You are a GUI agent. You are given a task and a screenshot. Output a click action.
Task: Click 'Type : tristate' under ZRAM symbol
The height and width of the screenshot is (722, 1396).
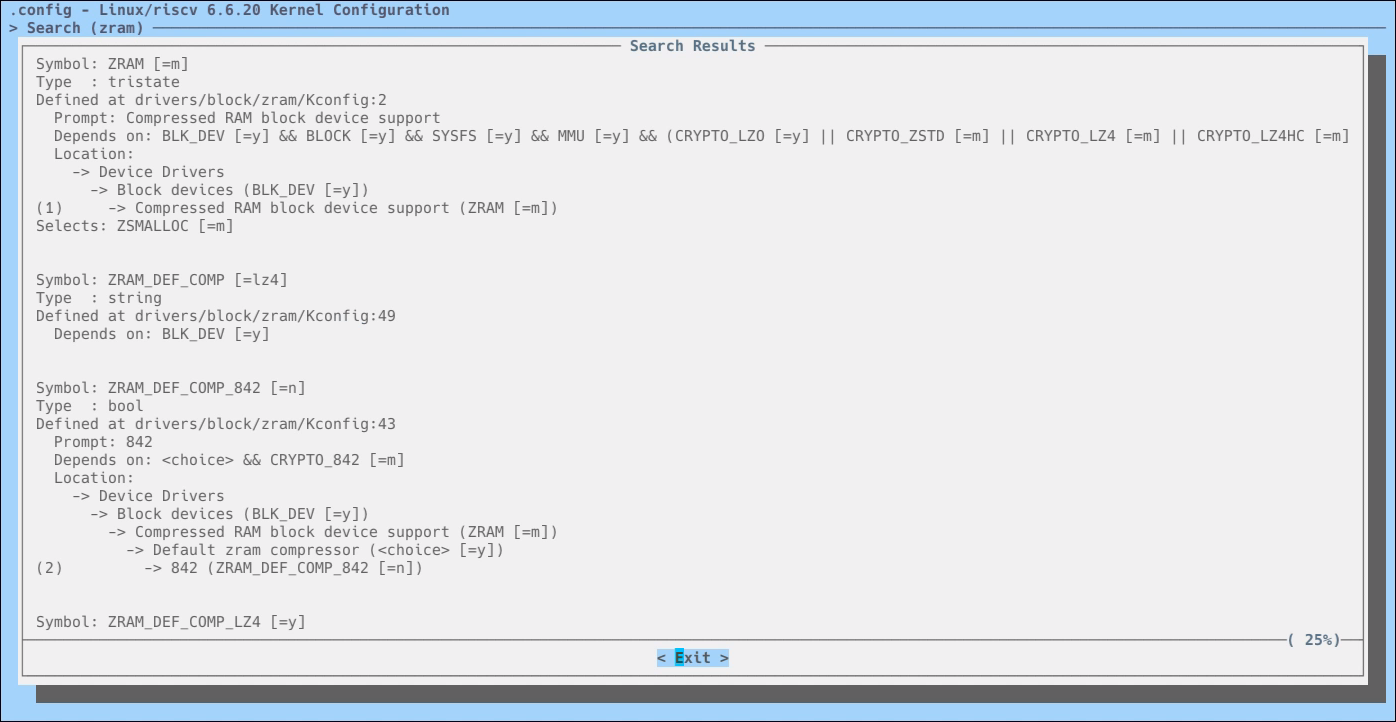108,82
